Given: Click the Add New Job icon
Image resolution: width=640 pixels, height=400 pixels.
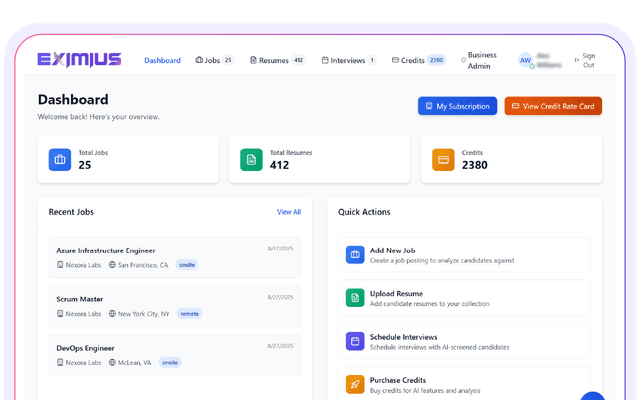Looking at the screenshot, I should tap(355, 255).
